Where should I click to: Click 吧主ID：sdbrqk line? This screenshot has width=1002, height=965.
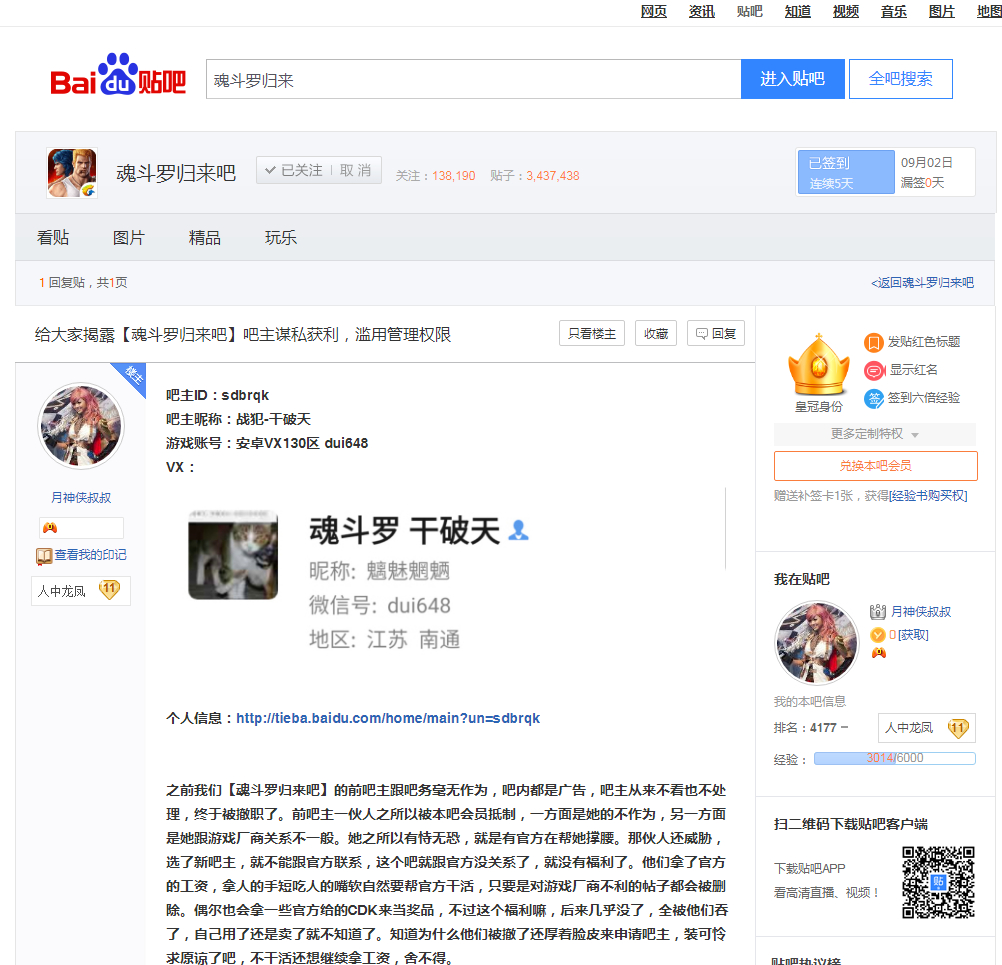[217, 395]
